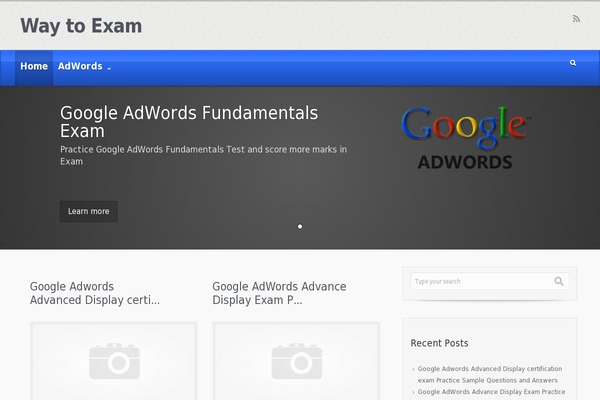Open the RSS feed icon
This screenshot has width=600, height=400.
(576, 19)
